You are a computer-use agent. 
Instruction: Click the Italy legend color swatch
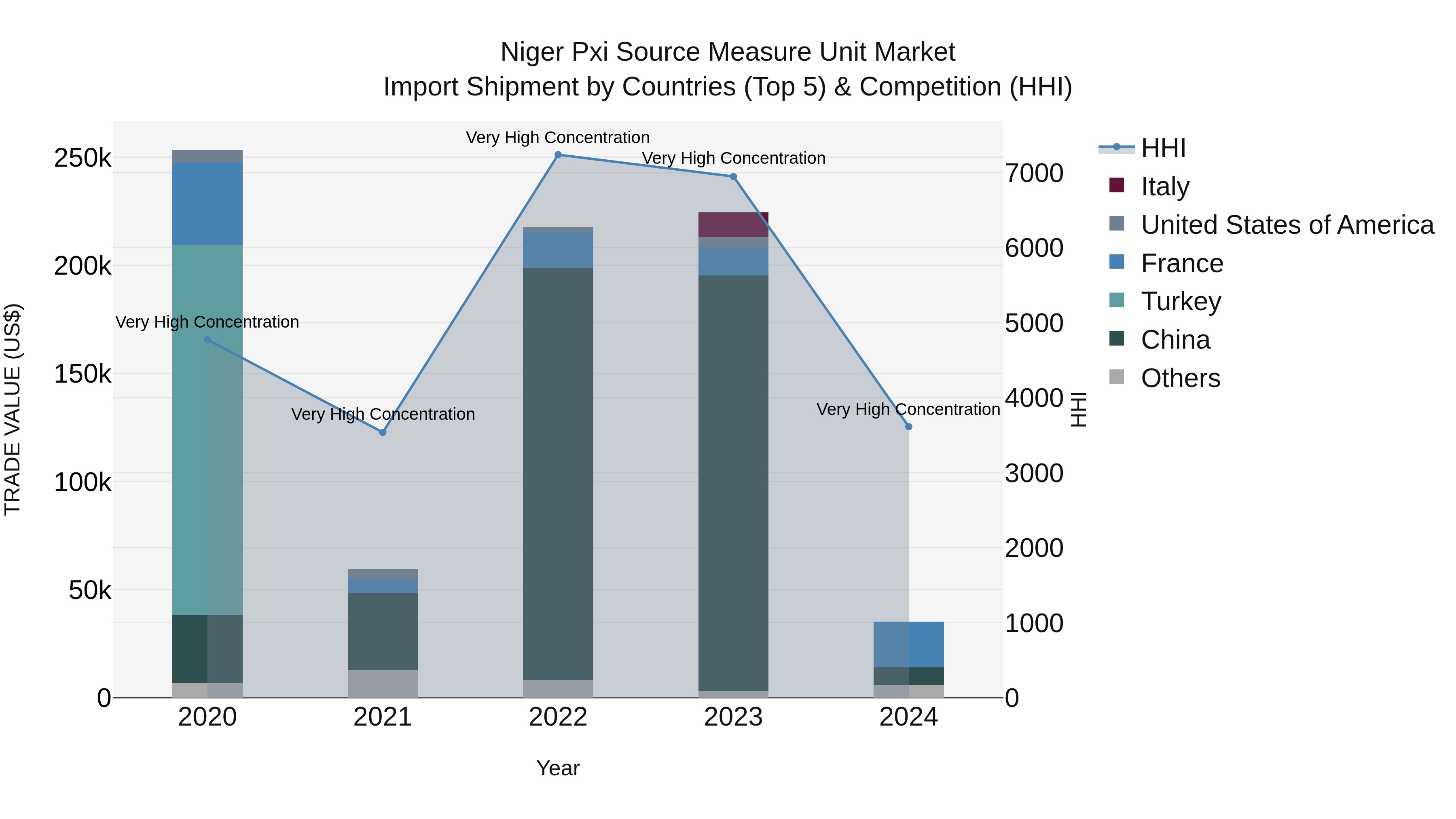coord(1116,185)
